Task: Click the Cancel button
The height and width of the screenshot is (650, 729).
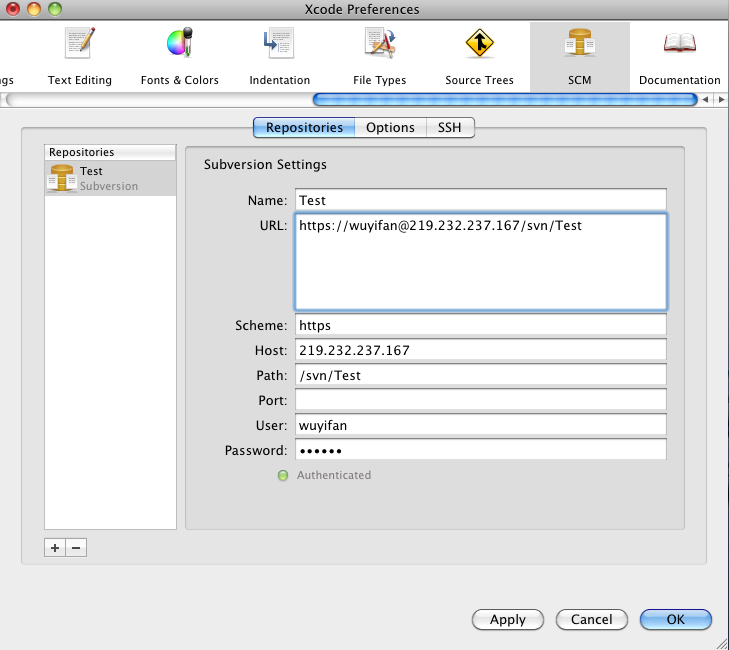Action: (592, 619)
